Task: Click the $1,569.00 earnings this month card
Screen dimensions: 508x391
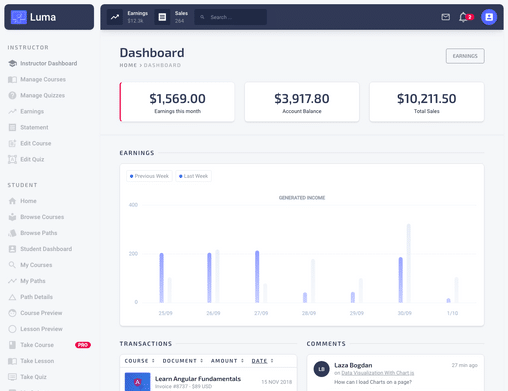Action: [177, 102]
